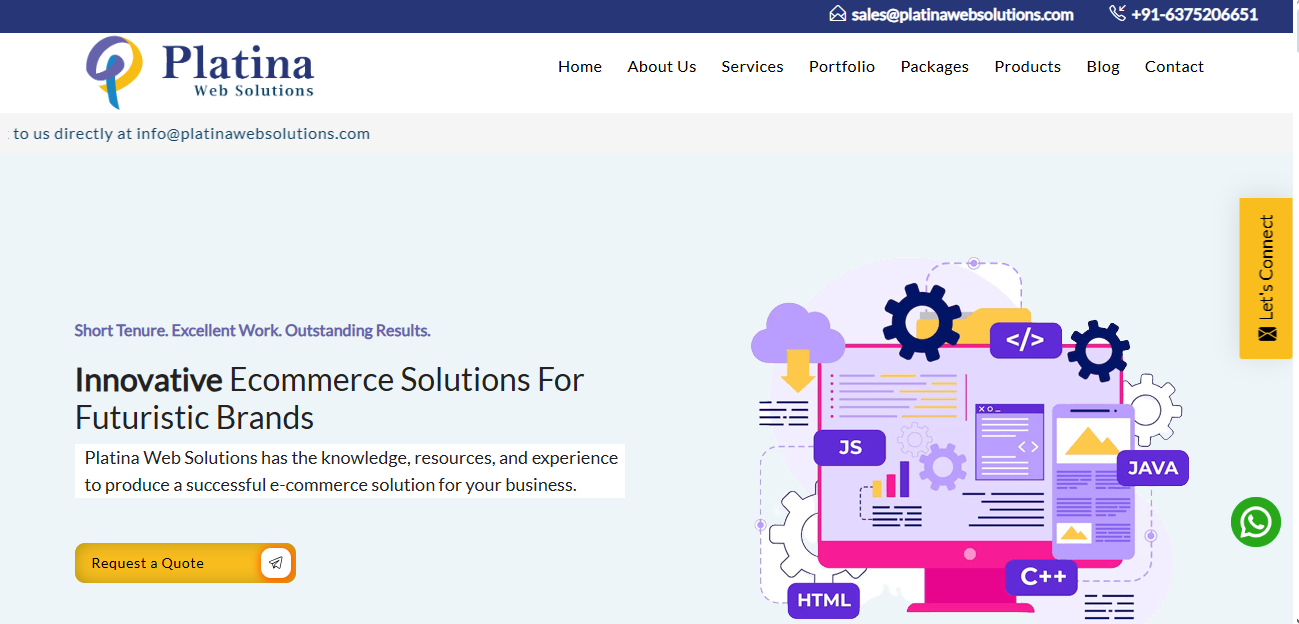Click the "Innovative Ecommerce Solutions" headline
This screenshot has height=624, width=1299.
point(330,398)
